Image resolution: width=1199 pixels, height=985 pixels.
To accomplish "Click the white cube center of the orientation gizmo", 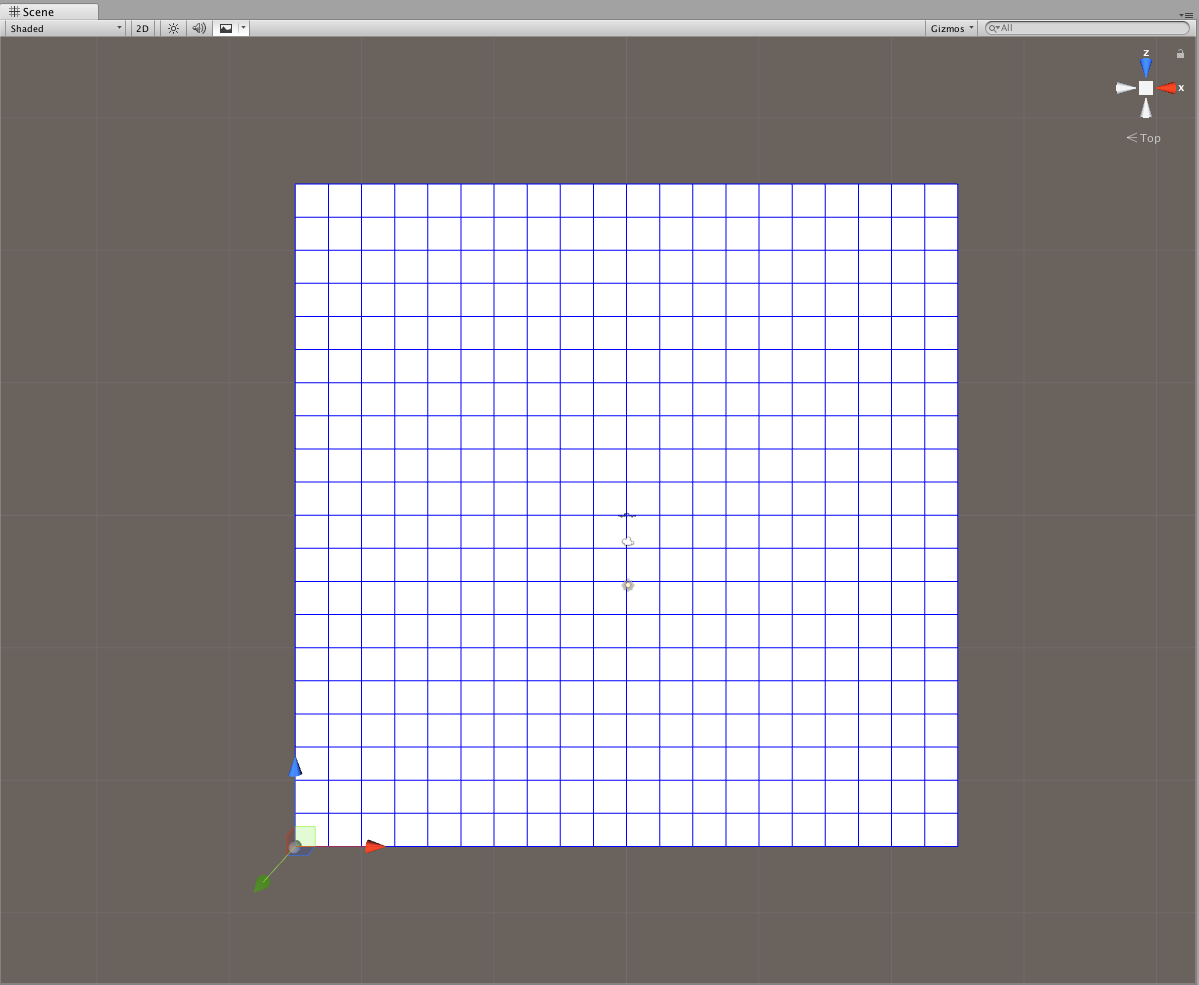I will [x=1144, y=88].
